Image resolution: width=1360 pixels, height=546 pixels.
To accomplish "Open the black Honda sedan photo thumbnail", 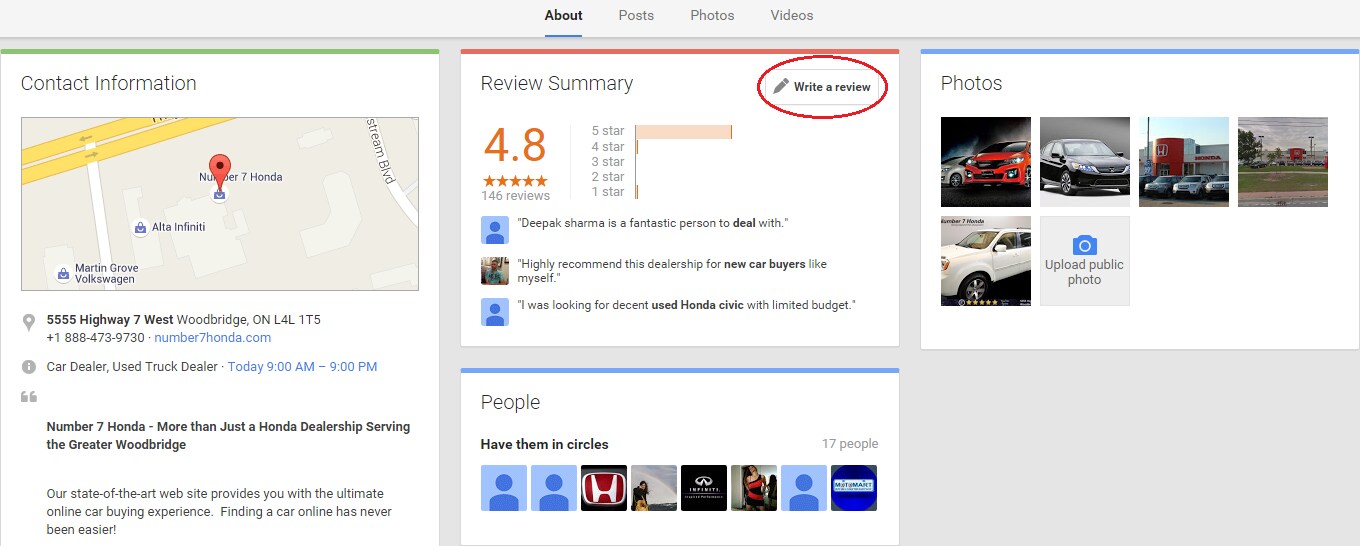I will [x=1085, y=162].
